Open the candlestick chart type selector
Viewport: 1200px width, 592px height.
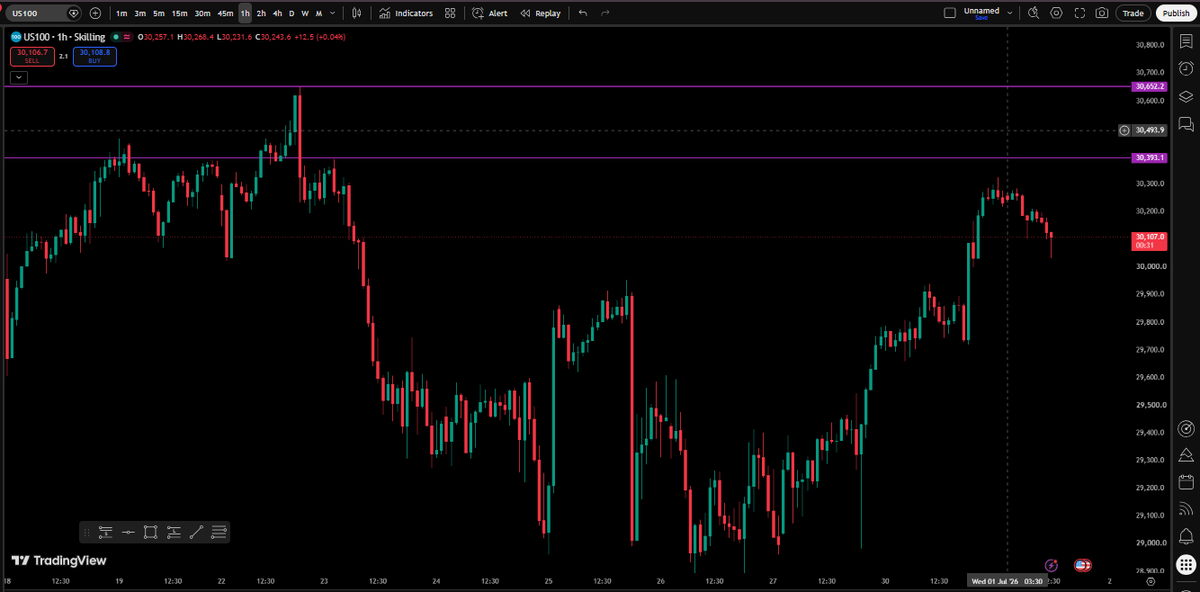[356, 13]
